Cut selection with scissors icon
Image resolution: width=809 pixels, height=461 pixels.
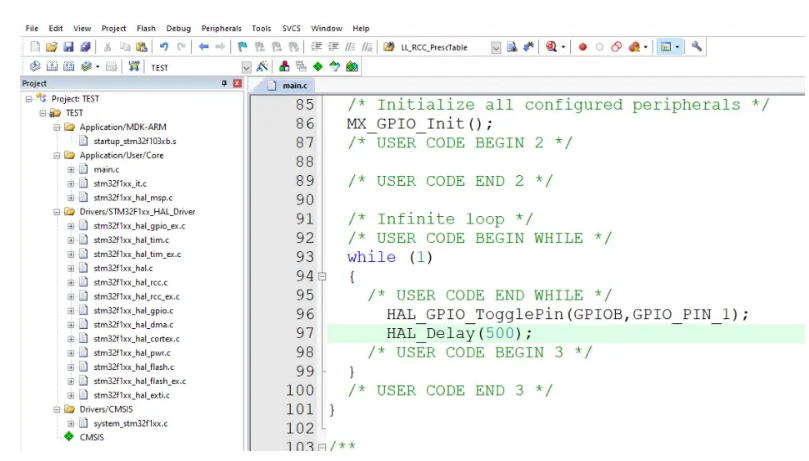pyautogui.click(x=107, y=47)
